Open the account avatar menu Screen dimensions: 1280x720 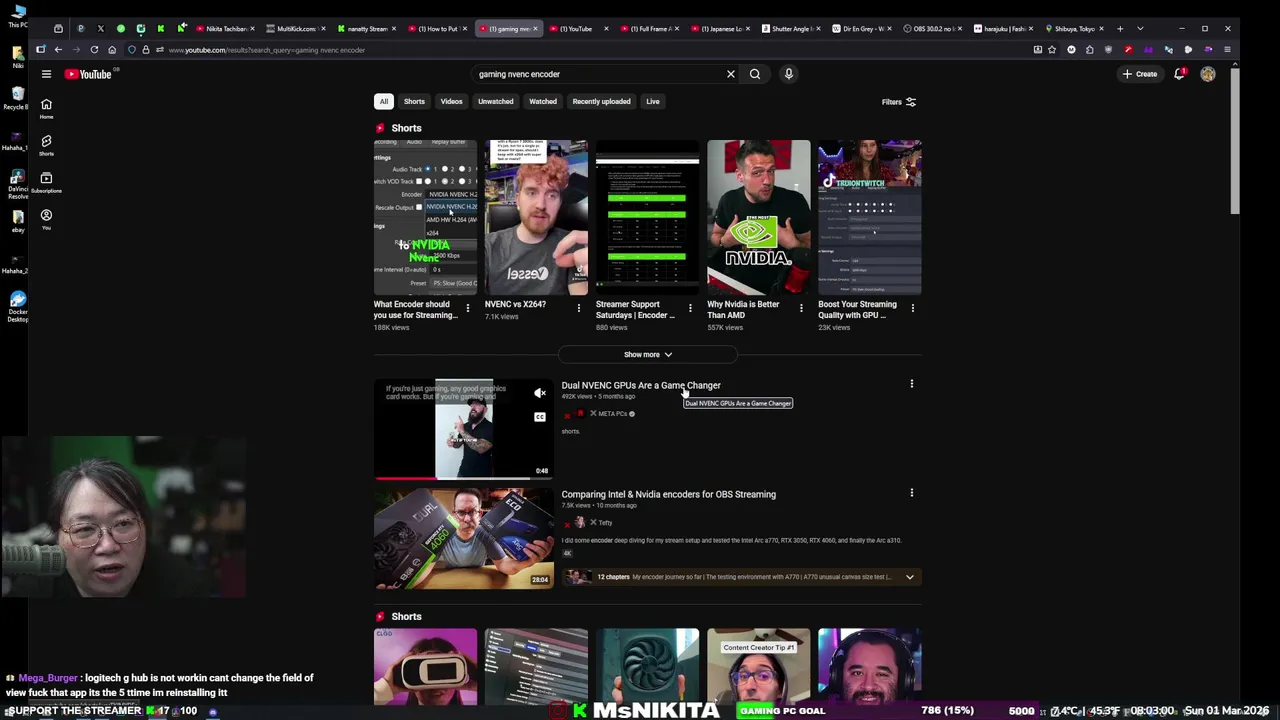pos(1208,74)
